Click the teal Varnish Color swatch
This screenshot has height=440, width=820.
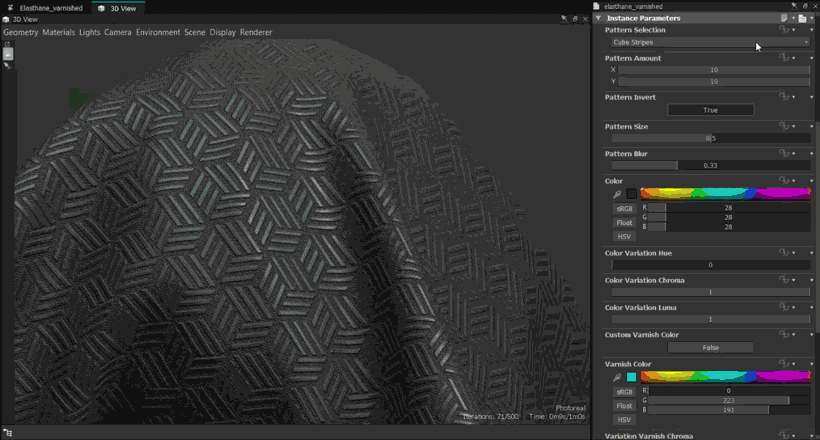[632, 377]
